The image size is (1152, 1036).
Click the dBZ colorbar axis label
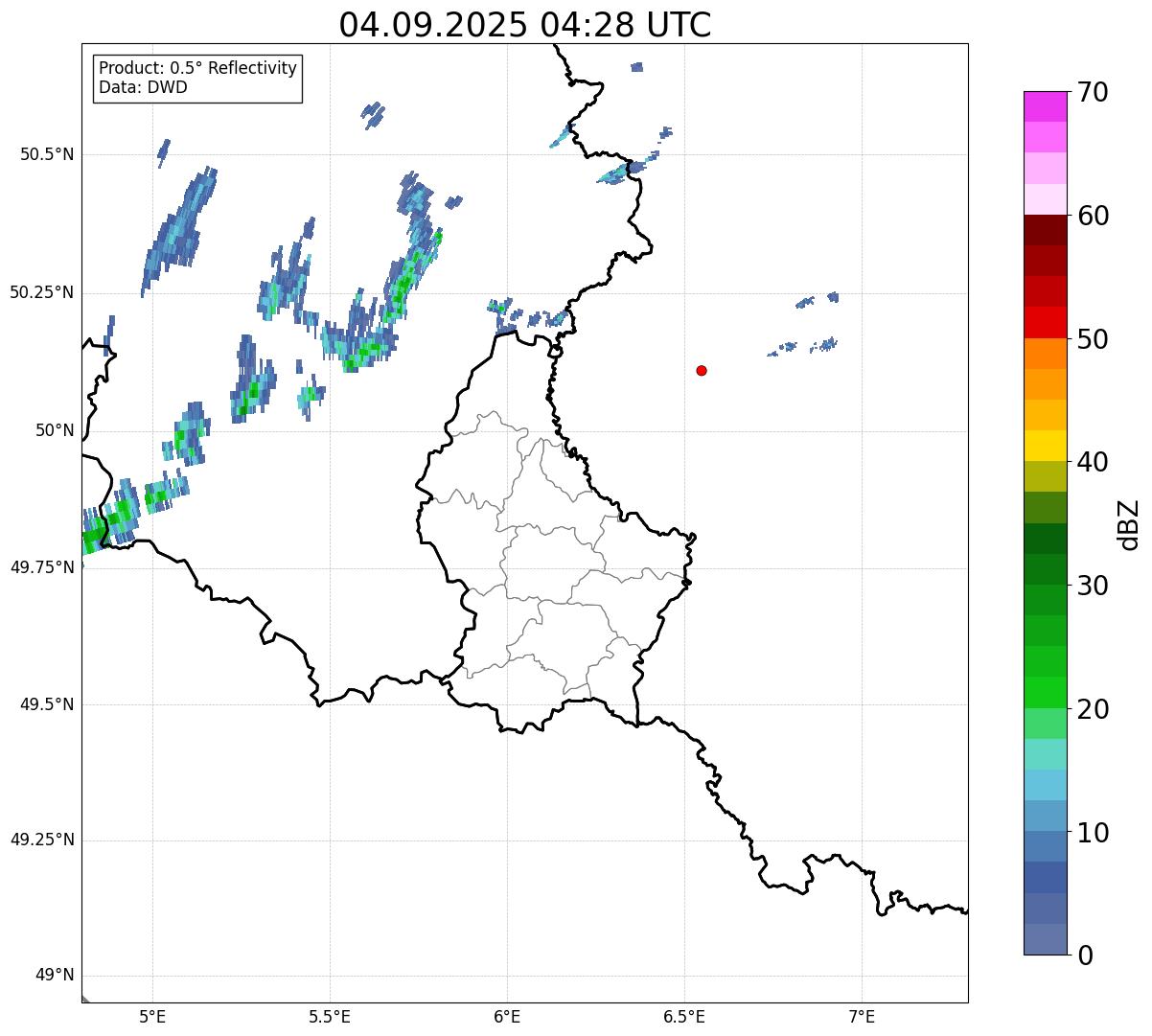[x=1129, y=523]
